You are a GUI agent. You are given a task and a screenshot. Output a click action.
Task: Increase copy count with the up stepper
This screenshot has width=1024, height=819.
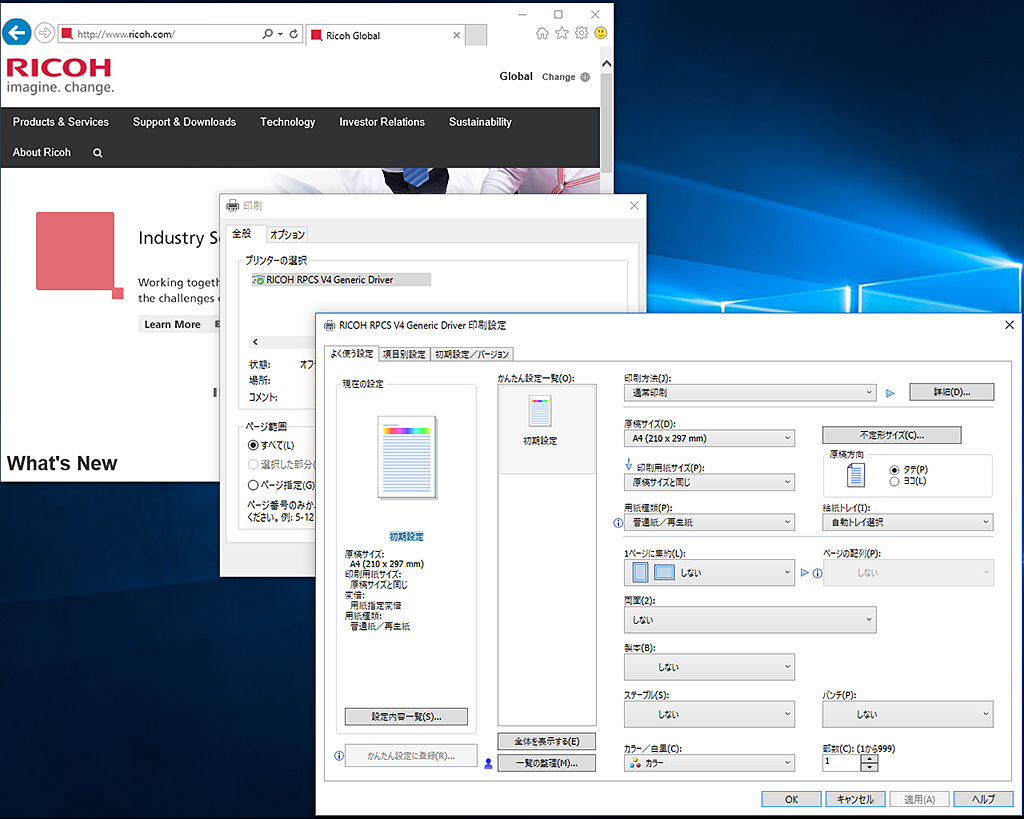coord(869,757)
